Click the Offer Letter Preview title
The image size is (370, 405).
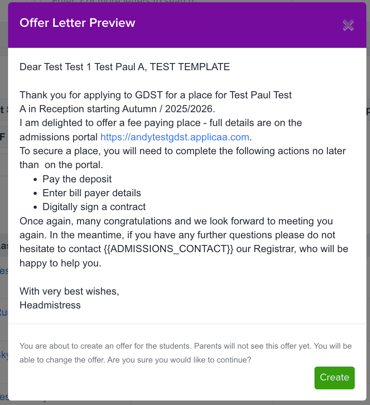pos(77,23)
